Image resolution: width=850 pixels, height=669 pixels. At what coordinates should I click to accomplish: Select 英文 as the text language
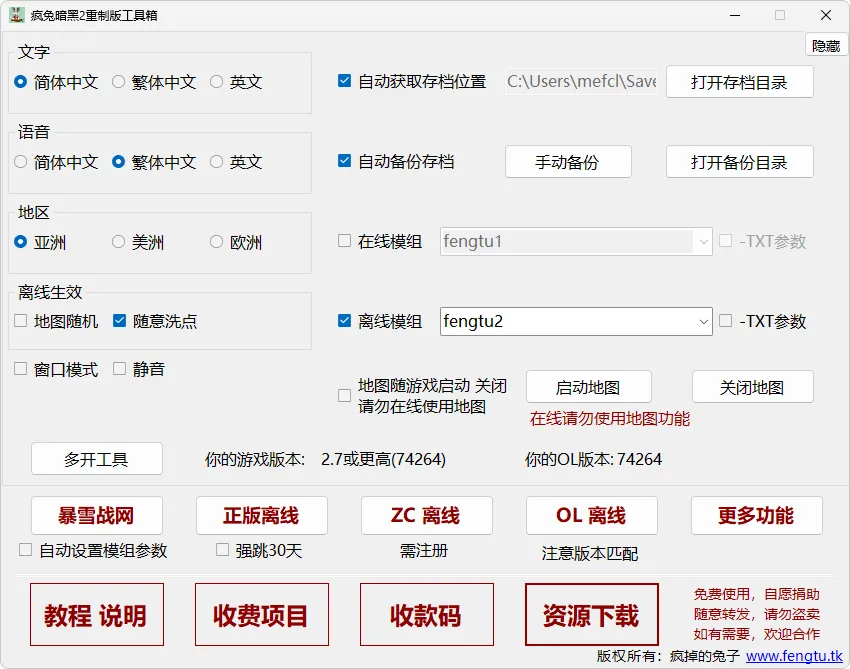point(216,82)
